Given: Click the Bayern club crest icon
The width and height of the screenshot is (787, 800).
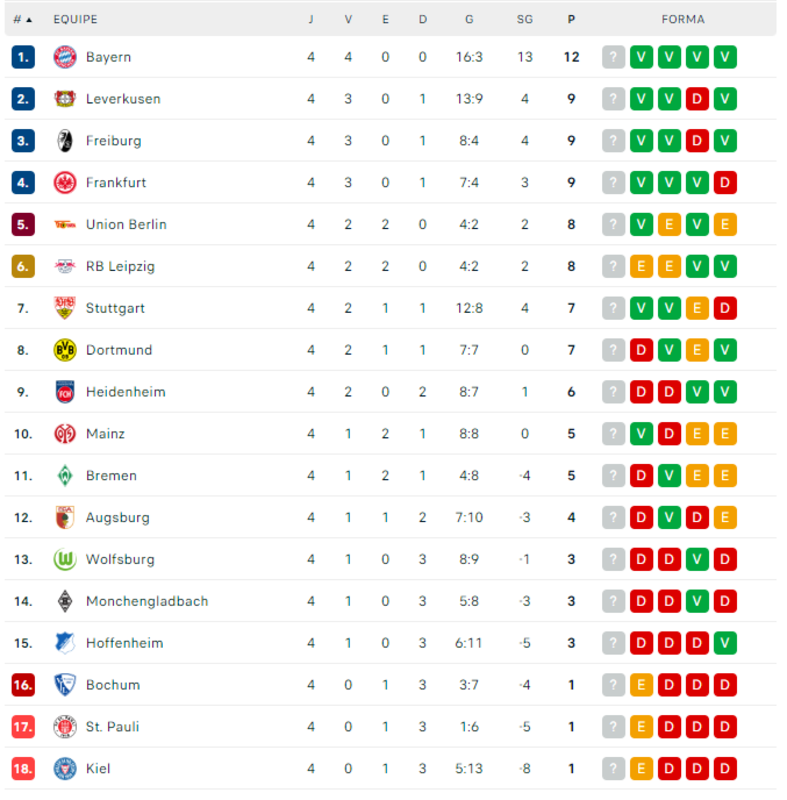Looking at the screenshot, I should coord(65,57).
